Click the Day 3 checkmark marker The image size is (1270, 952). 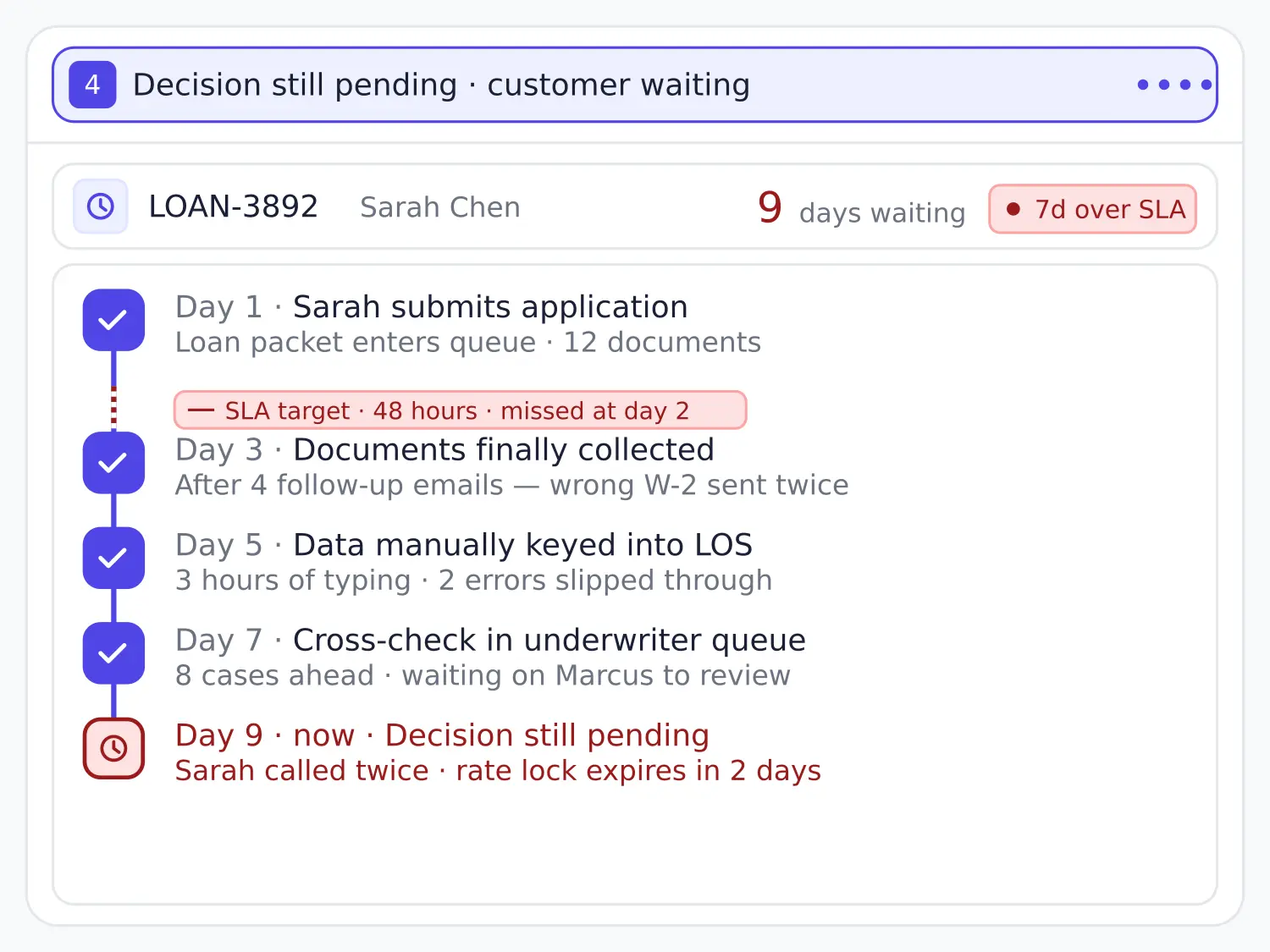[x=113, y=463]
